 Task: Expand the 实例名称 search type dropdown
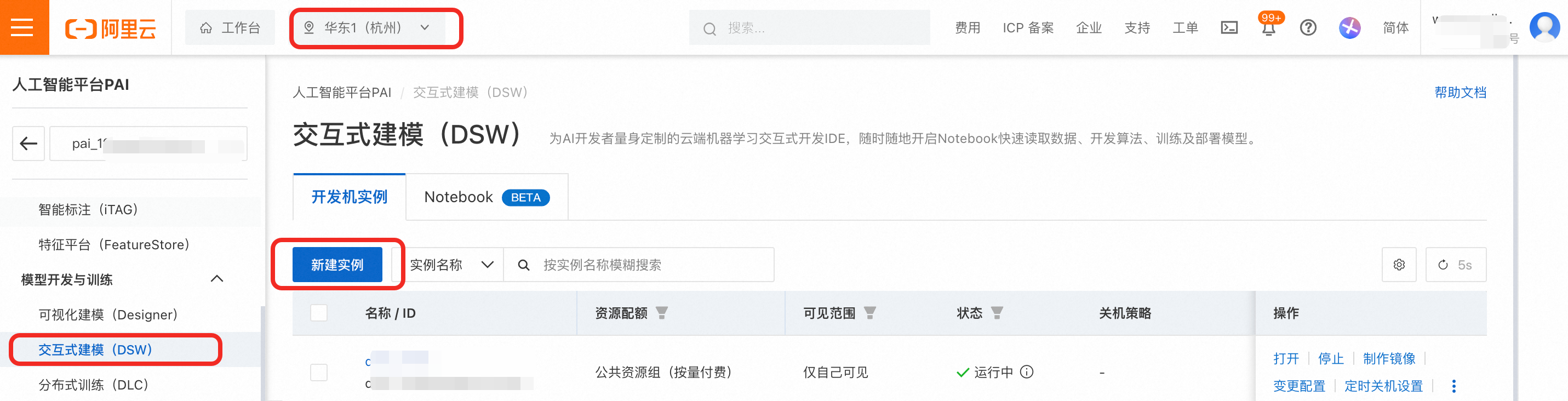click(450, 265)
